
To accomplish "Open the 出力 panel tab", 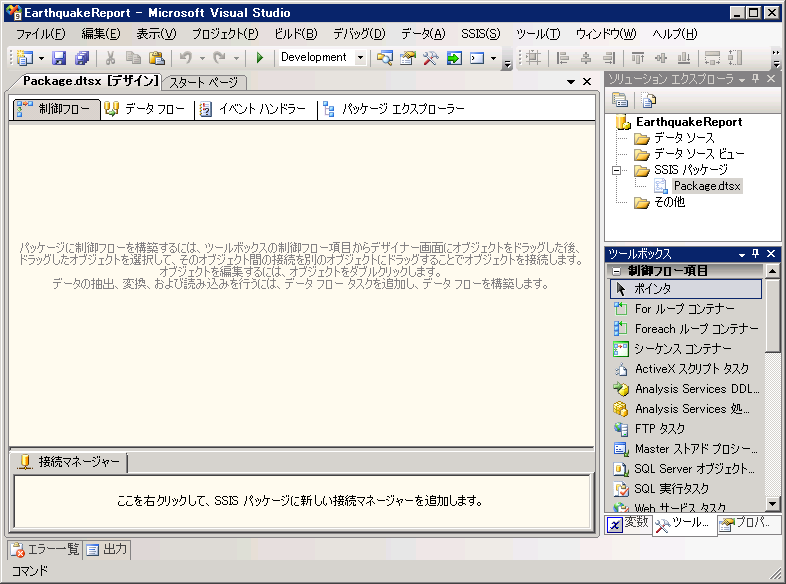I will point(107,550).
